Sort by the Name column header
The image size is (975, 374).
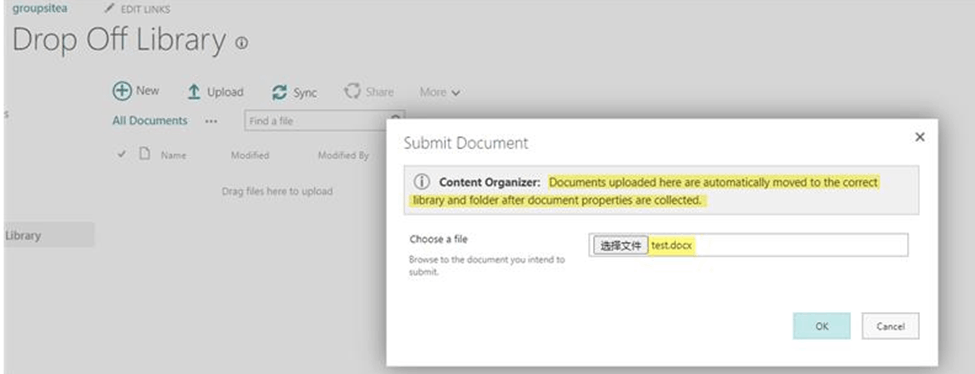173,156
